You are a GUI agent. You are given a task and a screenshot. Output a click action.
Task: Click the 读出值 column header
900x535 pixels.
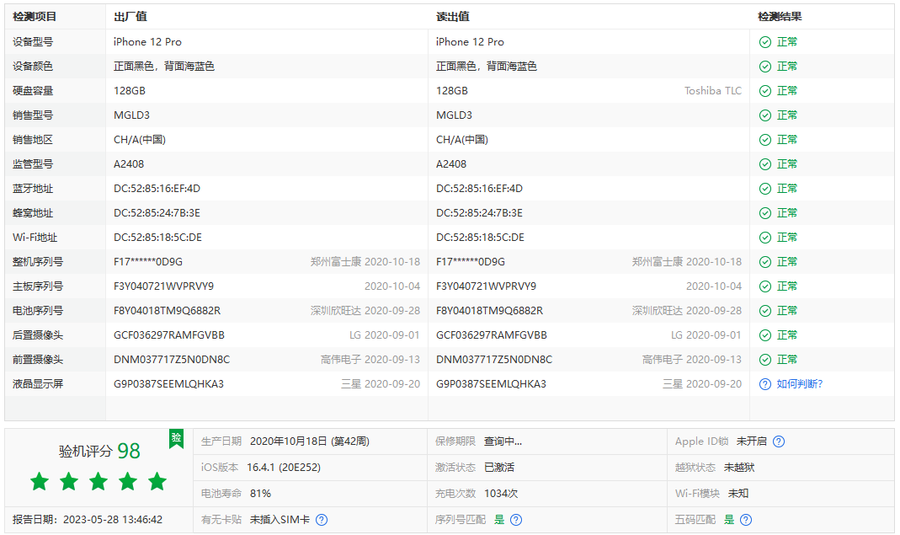pyautogui.click(x=452, y=17)
